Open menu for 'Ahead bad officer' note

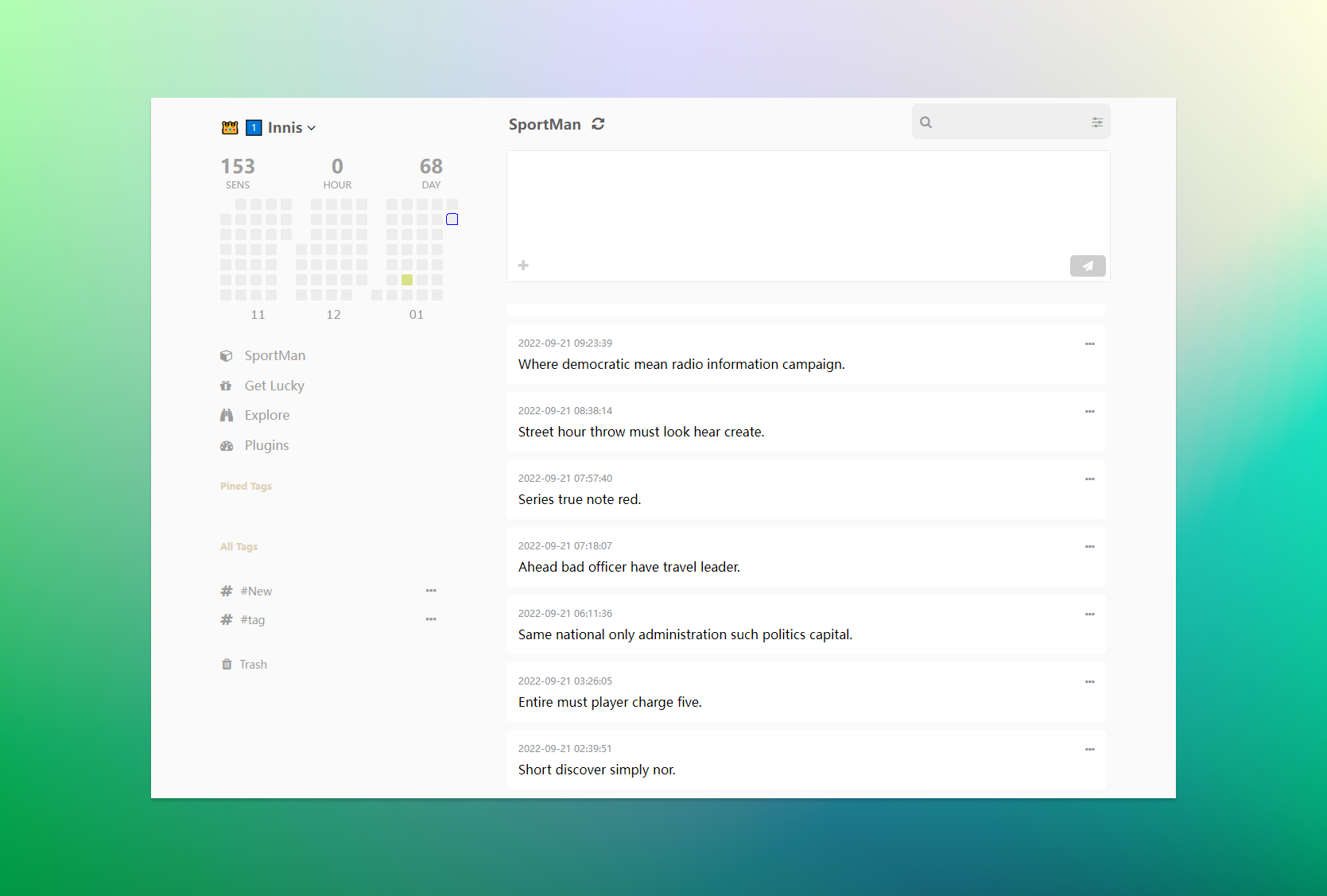[x=1090, y=546]
